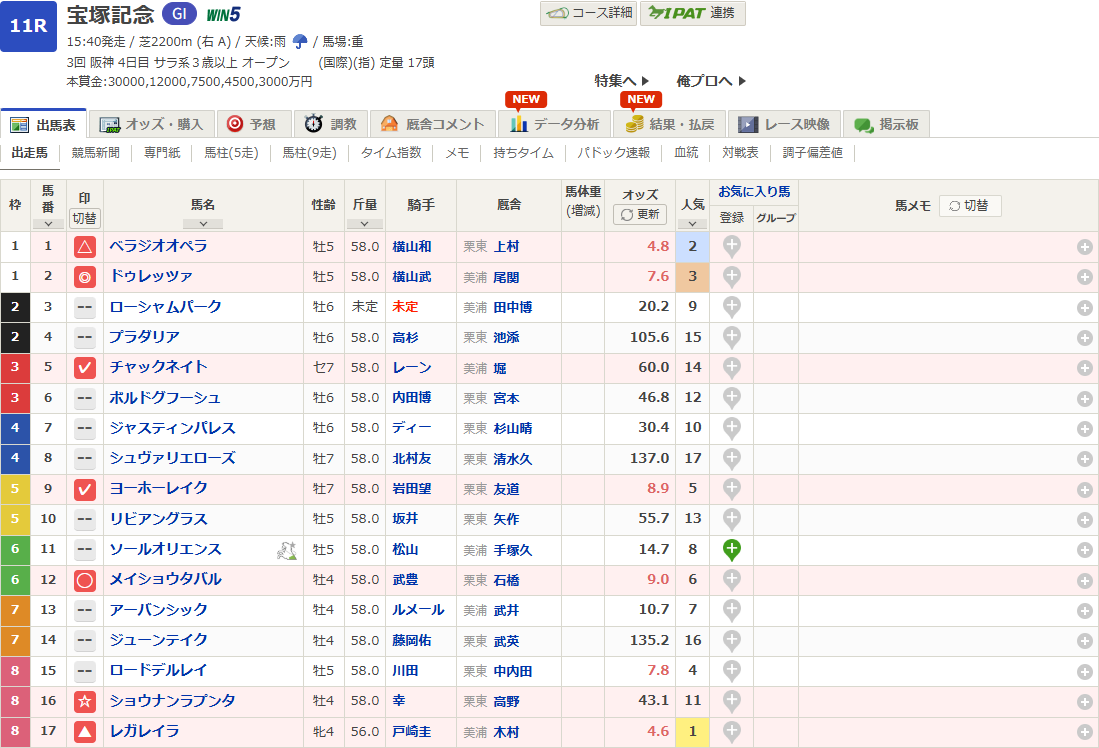Open jockey 武豊 profile link
The width and height of the screenshot is (1099, 748).
coord(408,580)
